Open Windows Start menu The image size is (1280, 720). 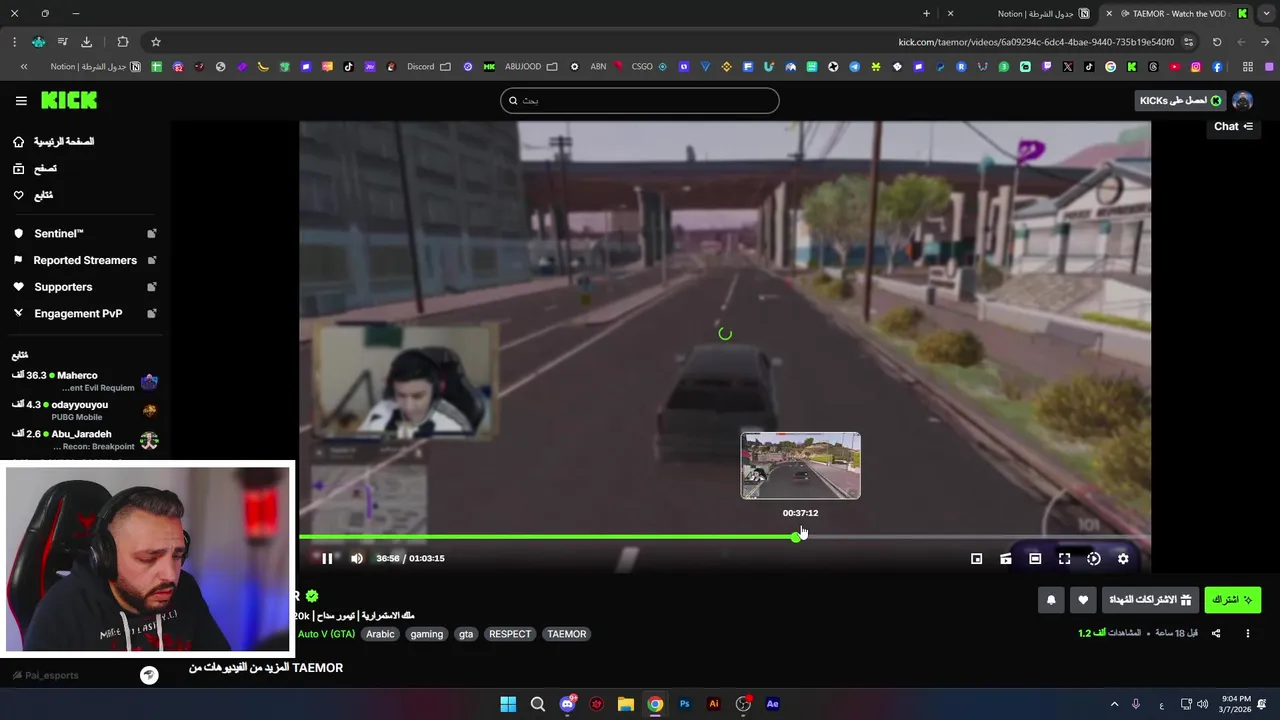(508, 704)
